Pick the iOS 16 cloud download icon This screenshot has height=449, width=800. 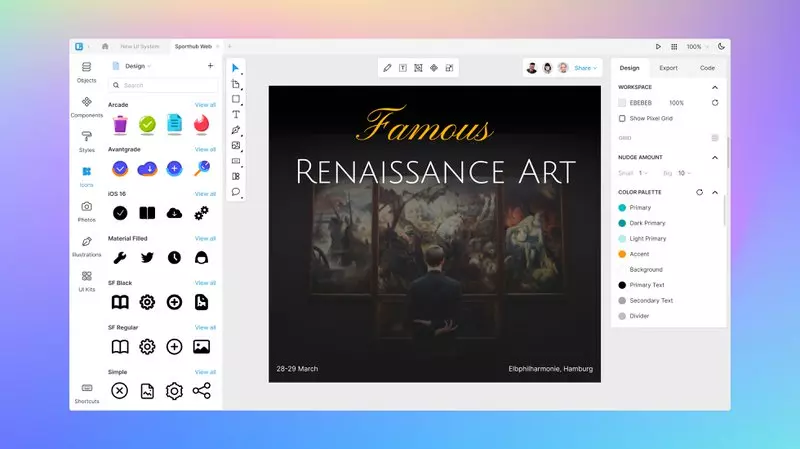coord(174,213)
